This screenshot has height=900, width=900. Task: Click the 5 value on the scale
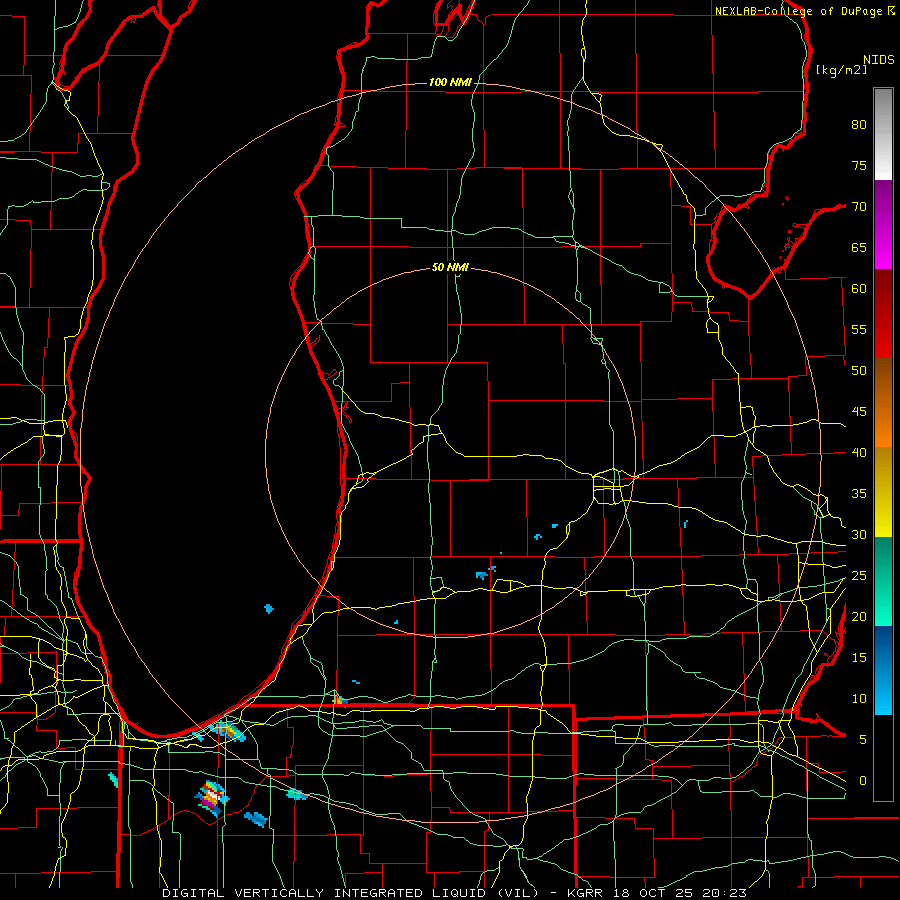863,740
